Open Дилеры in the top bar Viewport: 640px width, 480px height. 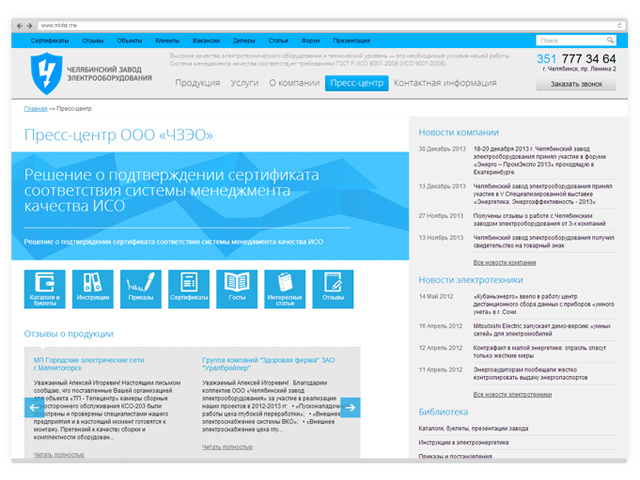(x=244, y=40)
